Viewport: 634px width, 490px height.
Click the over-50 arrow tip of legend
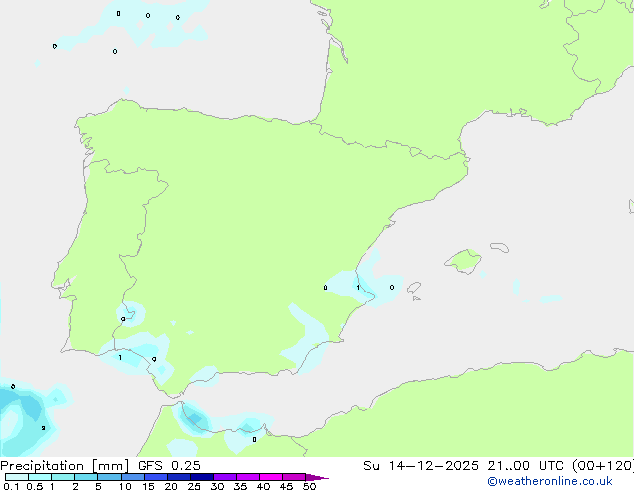coord(317,477)
